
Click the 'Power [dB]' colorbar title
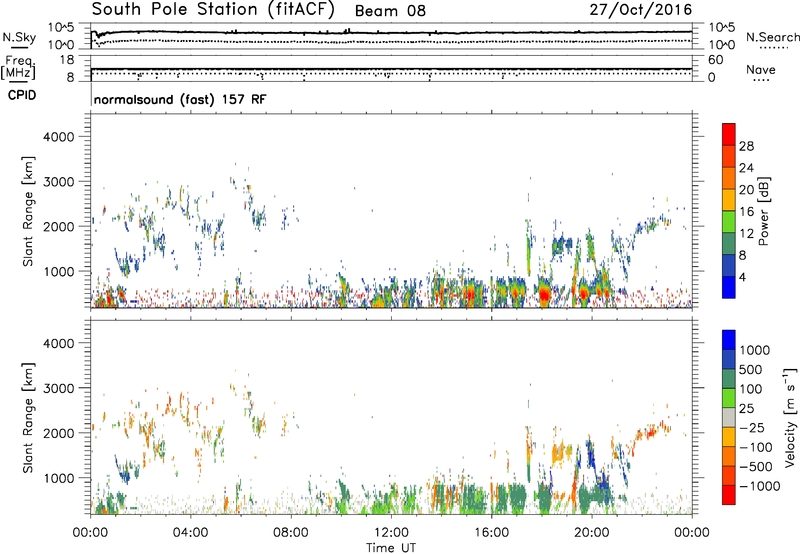click(763, 211)
